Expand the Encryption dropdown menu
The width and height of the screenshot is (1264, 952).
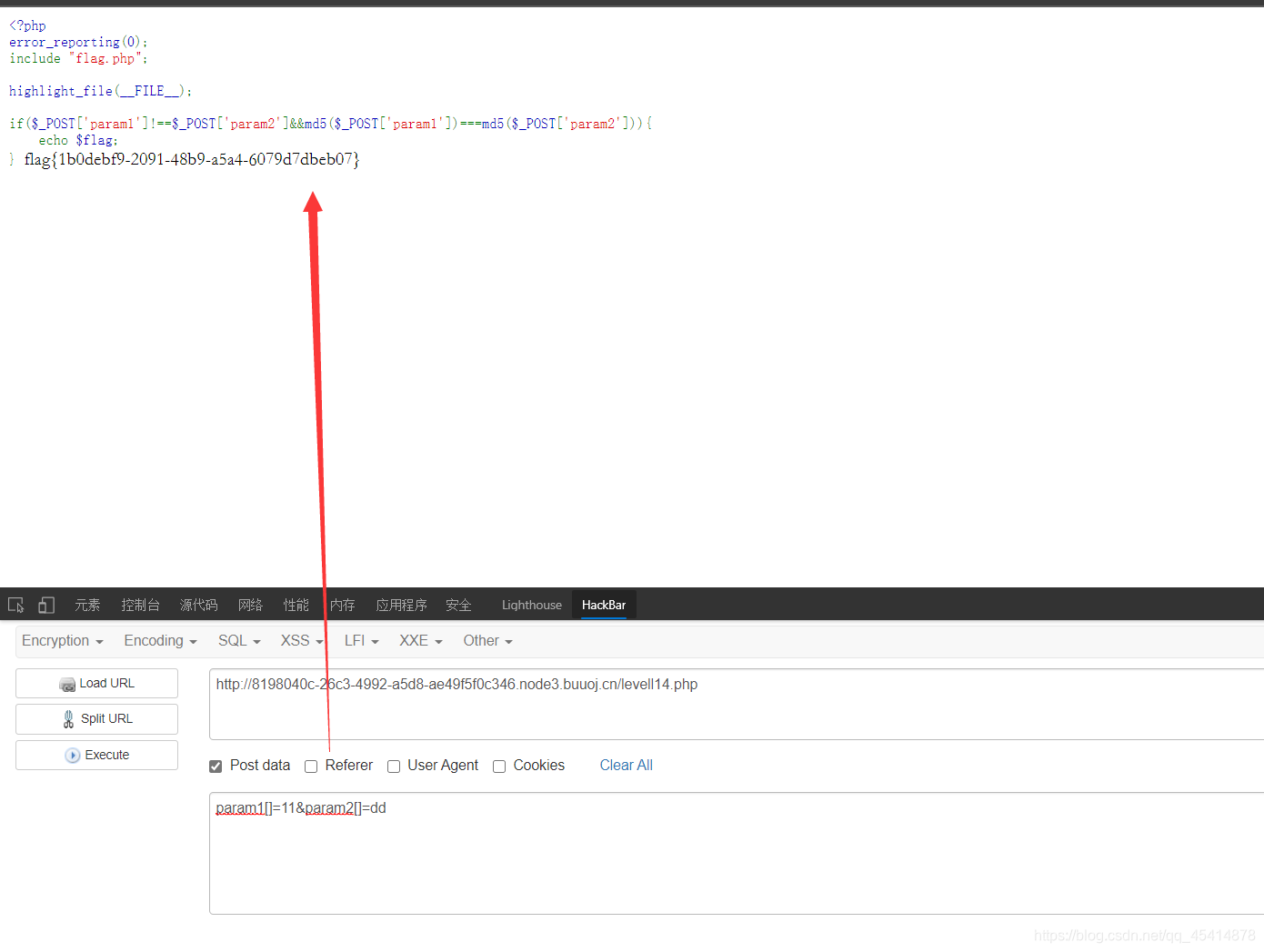63,641
